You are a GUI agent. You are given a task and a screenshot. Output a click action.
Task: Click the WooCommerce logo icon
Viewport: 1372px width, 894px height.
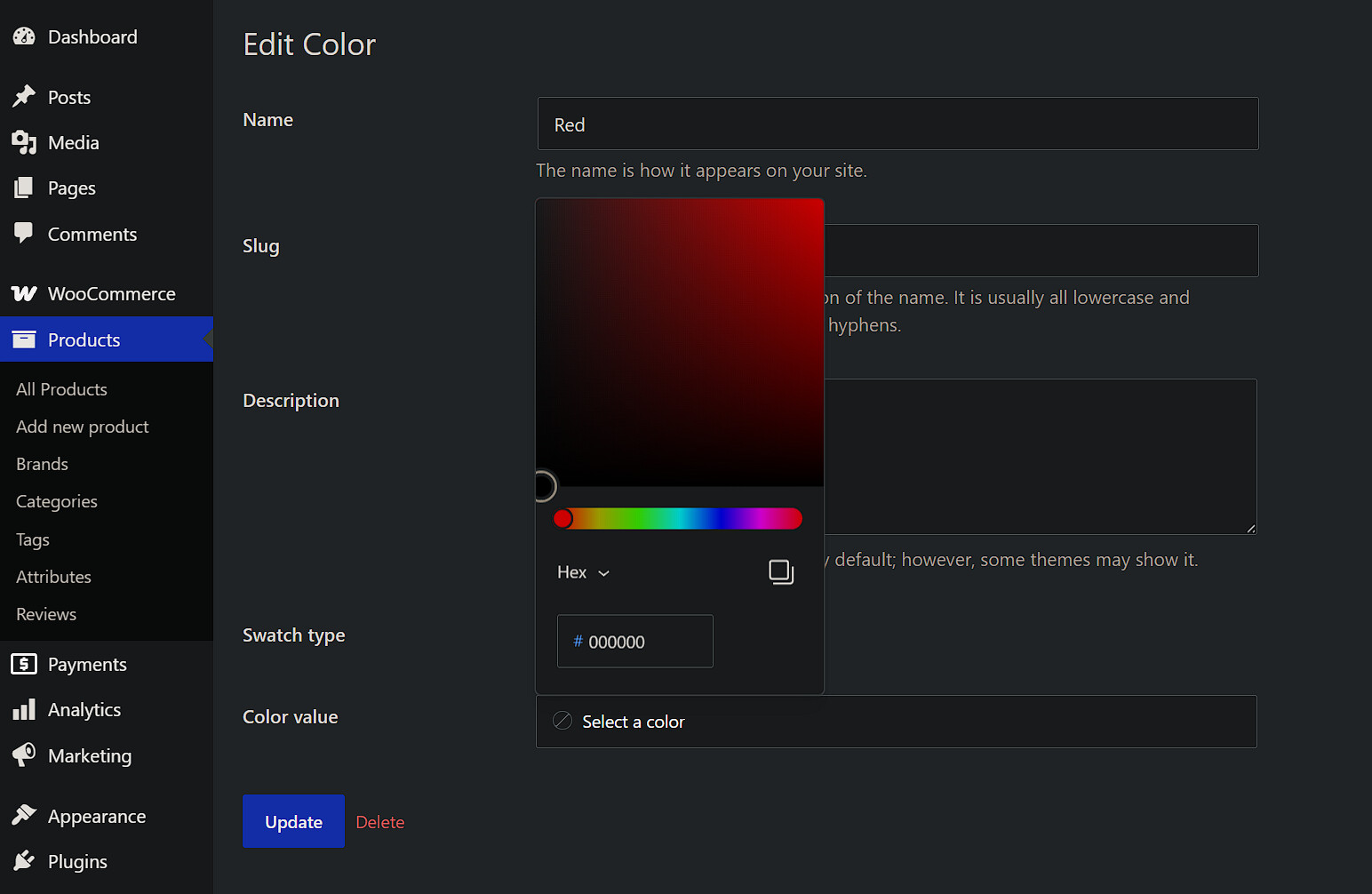tap(24, 293)
